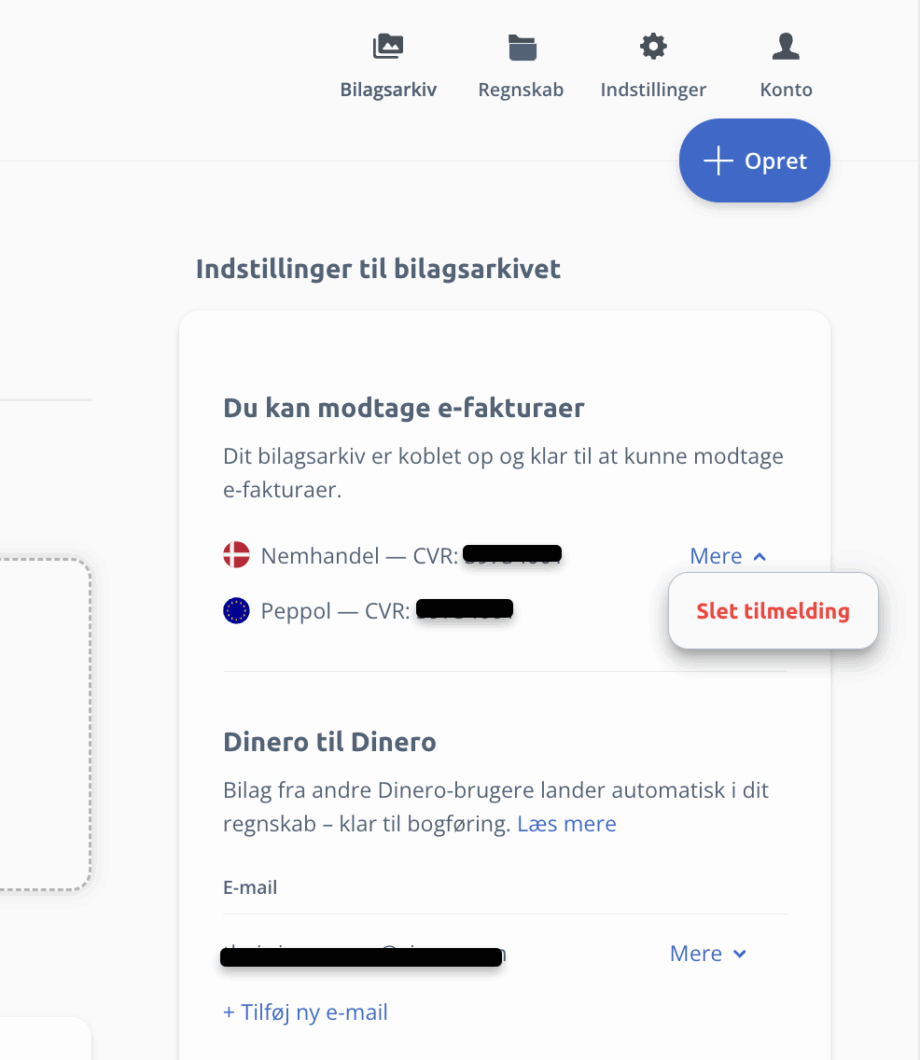The image size is (920, 1060).
Task: Click the Konto user silhouette icon
Action: click(x=785, y=47)
